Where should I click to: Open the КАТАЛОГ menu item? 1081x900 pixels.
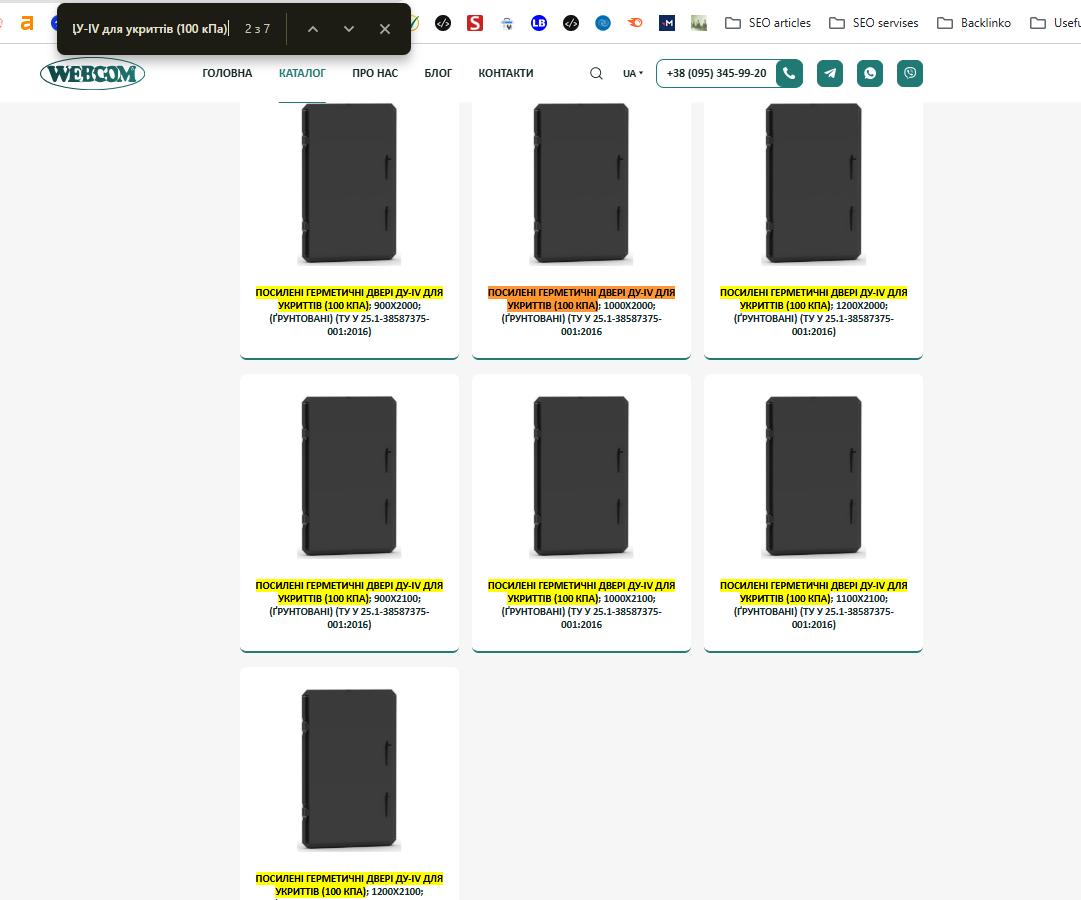(302, 73)
